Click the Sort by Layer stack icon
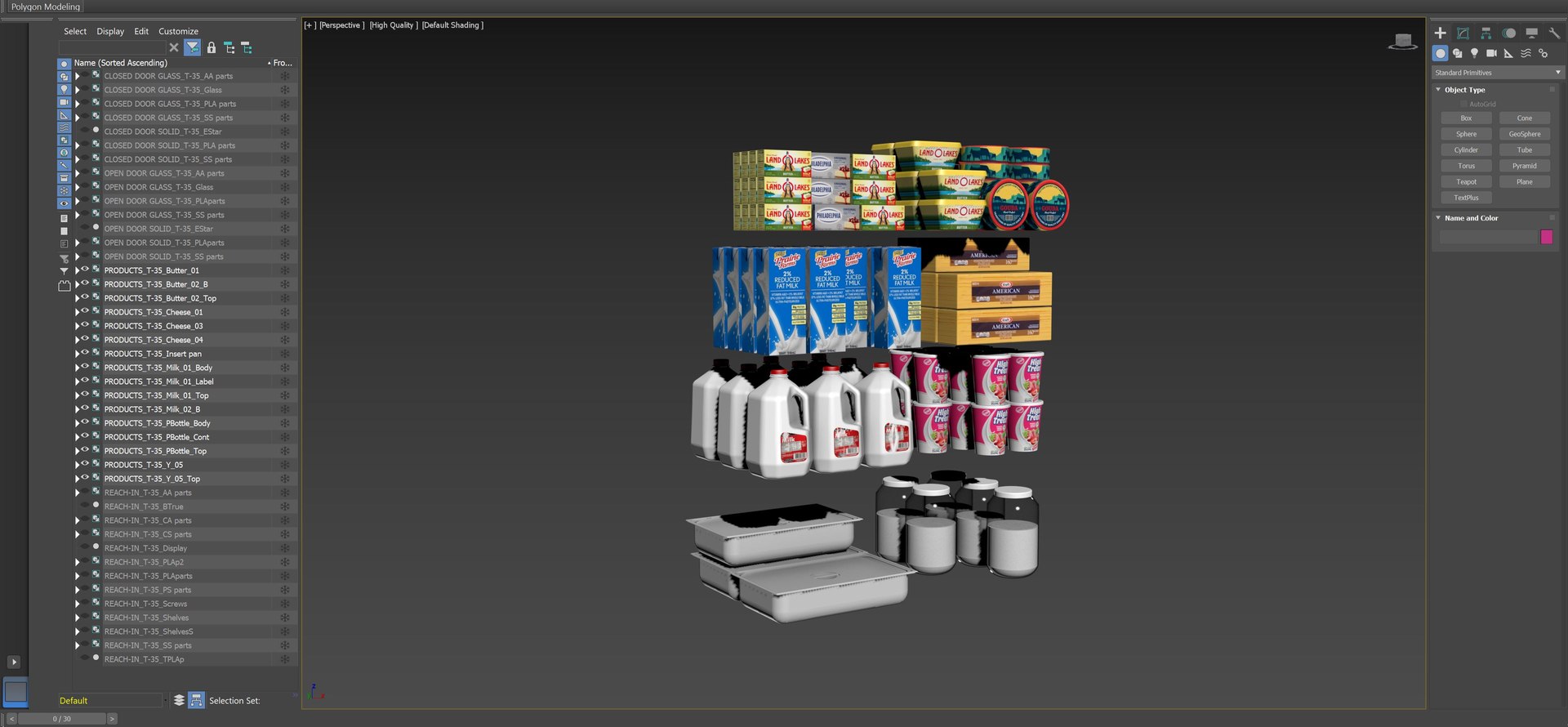This screenshot has height=727, width=1568. 179,700
